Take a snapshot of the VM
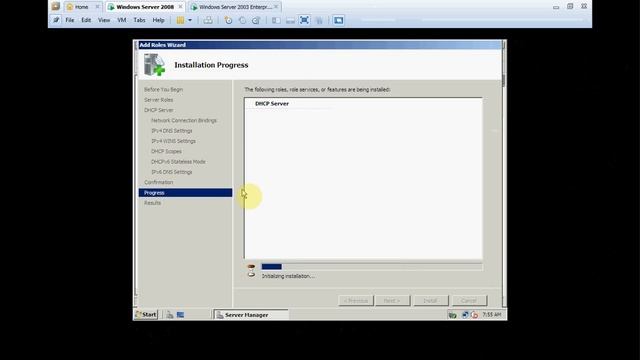Image resolution: width=640 pixels, height=360 pixels. [228, 20]
